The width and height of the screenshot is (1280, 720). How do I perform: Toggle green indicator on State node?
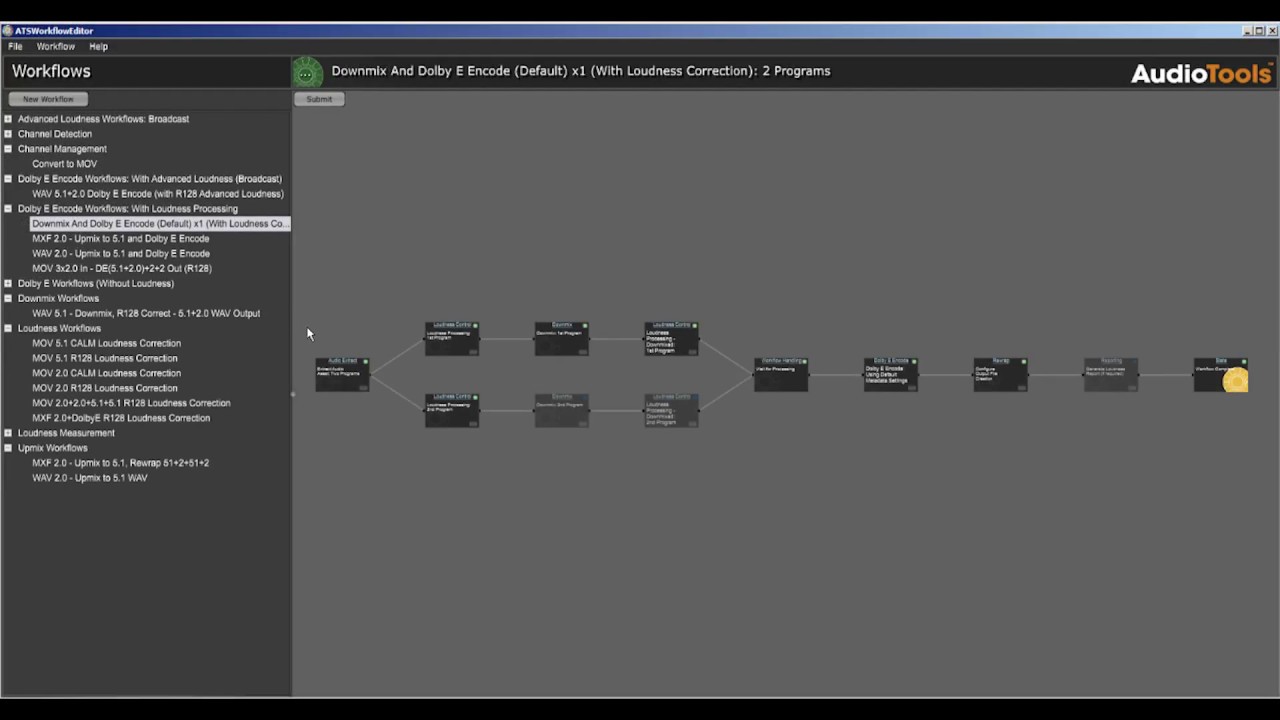[x=1244, y=361]
